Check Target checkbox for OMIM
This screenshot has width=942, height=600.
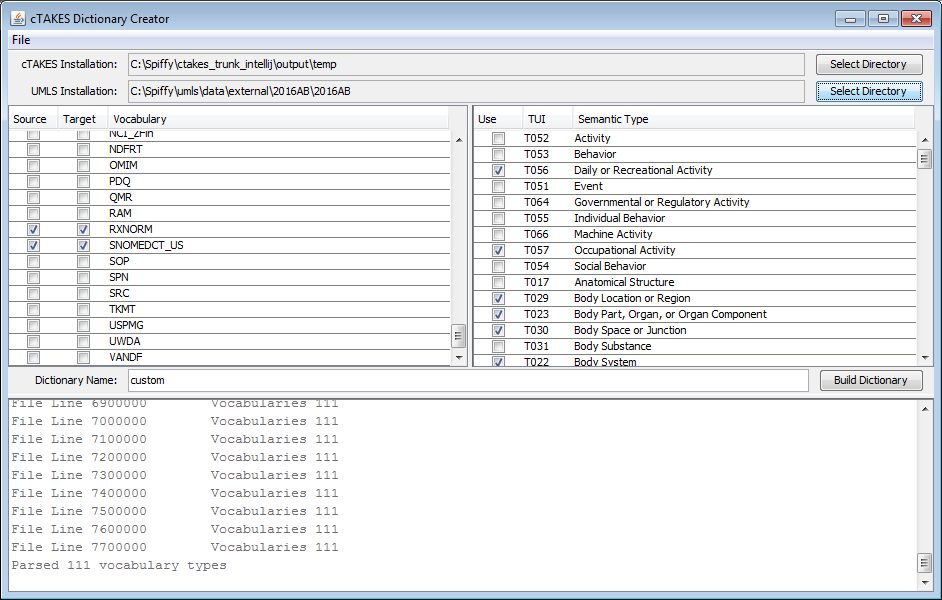click(84, 165)
